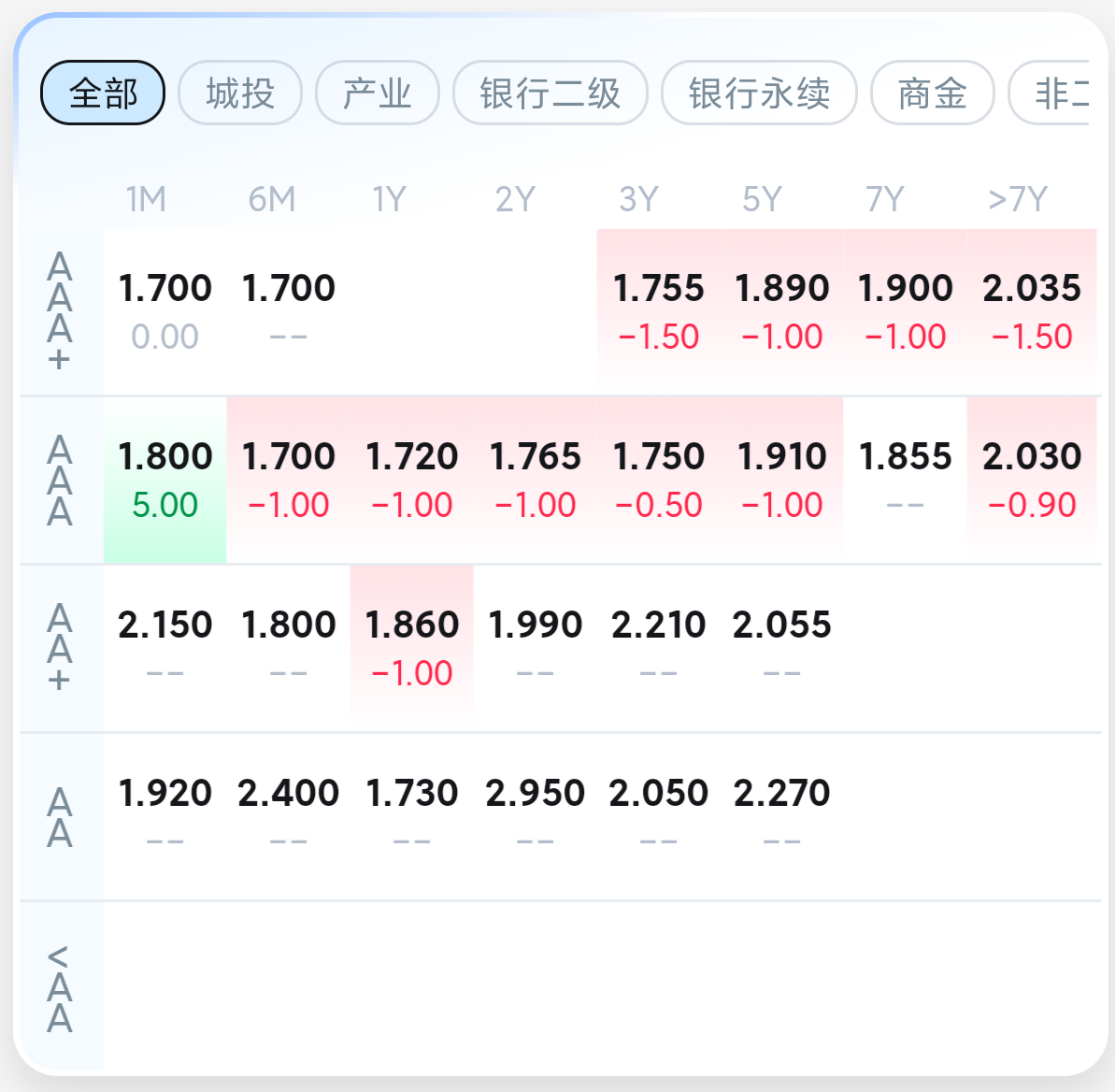The height and width of the screenshot is (1092, 1115).
Task: Open the 银行二级 tab
Action: 550,93
